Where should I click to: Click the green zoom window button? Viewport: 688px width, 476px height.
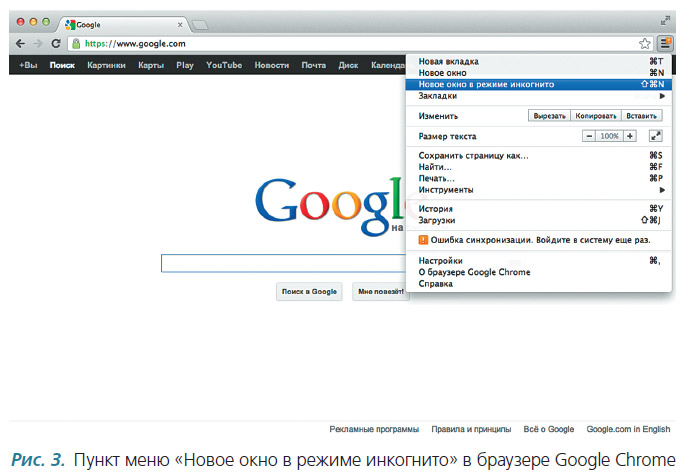(x=46, y=21)
